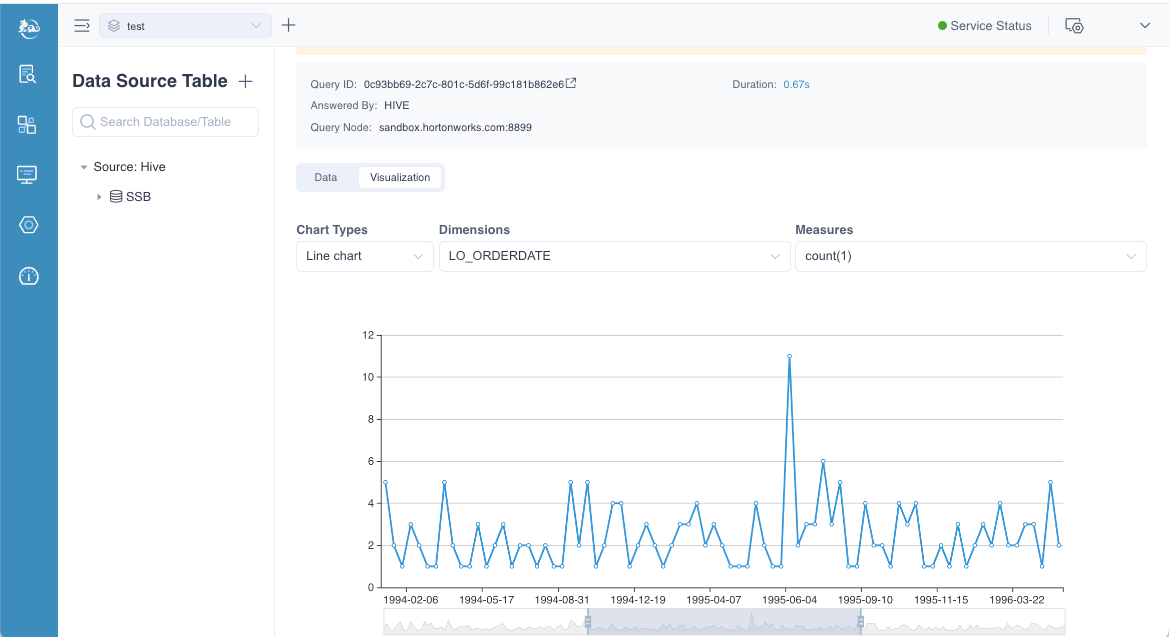This screenshot has width=1169, height=637.
Task: Switch to the Data tab
Action: point(326,177)
